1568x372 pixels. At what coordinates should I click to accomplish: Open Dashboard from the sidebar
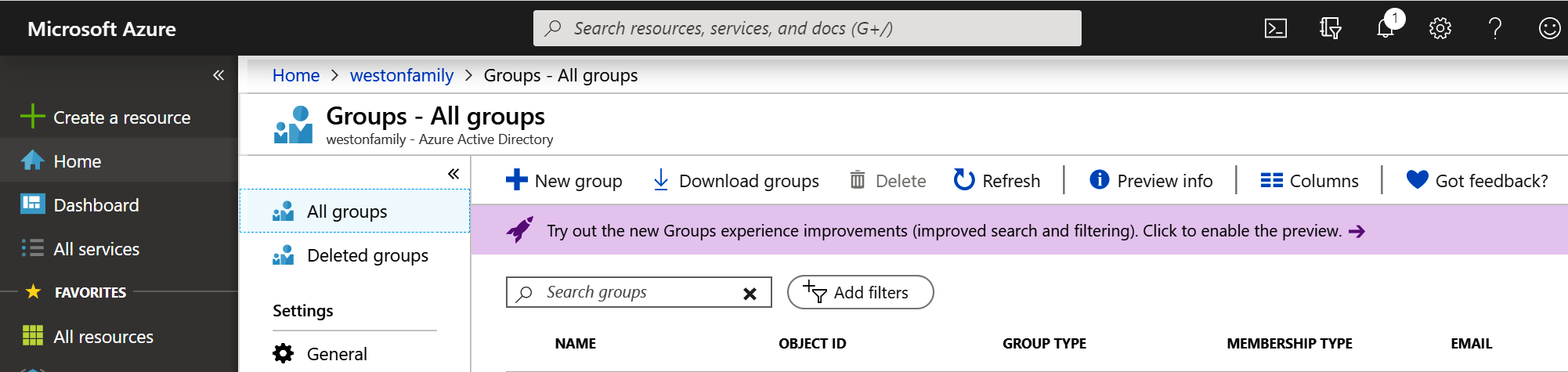pyautogui.click(x=119, y=205)
